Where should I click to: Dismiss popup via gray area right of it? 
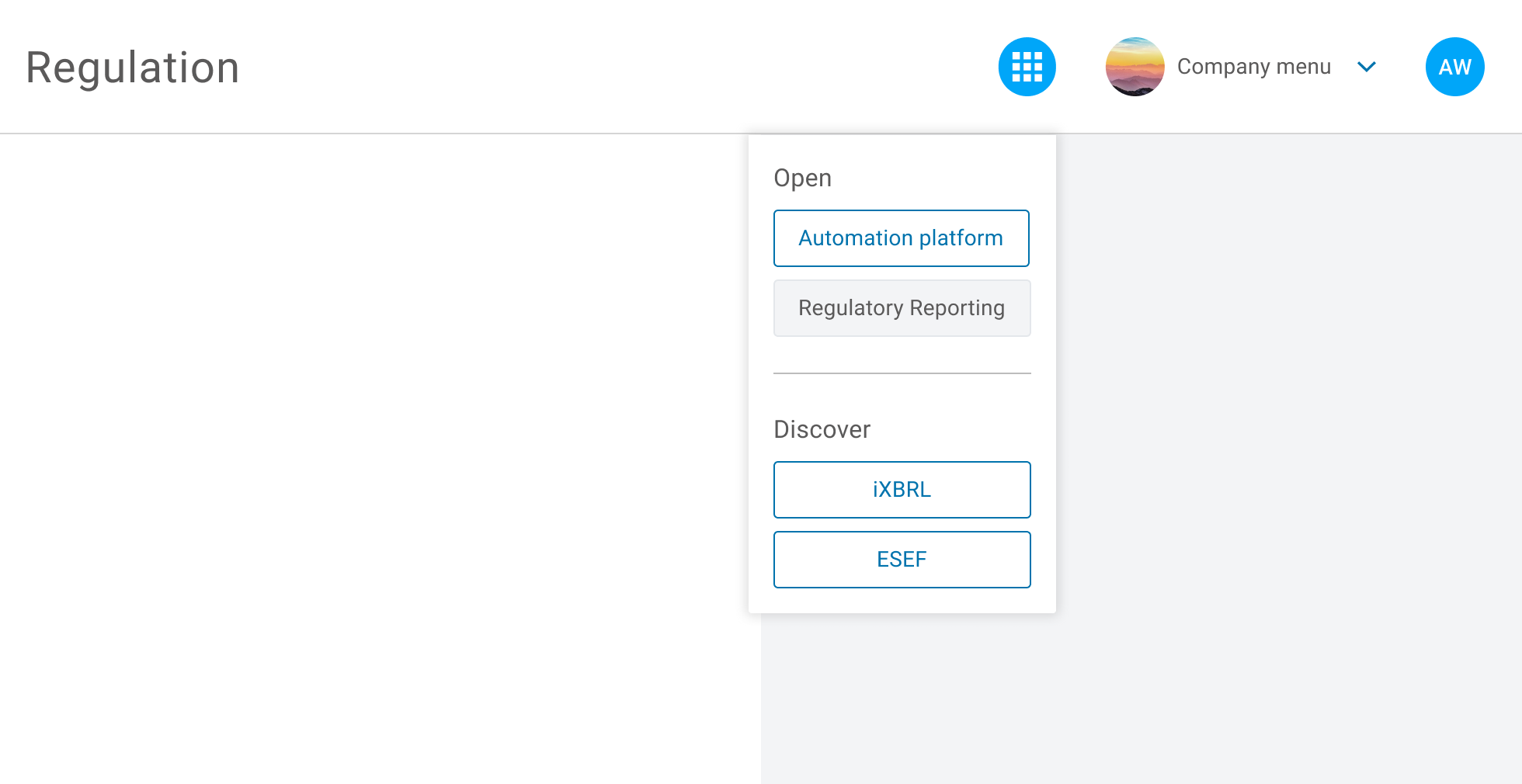coord(1281,388)
